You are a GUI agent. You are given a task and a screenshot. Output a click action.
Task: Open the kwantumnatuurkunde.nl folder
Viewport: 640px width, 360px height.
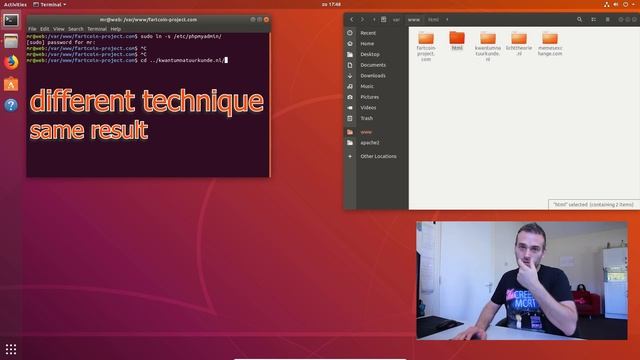click(x=488, y=46)
